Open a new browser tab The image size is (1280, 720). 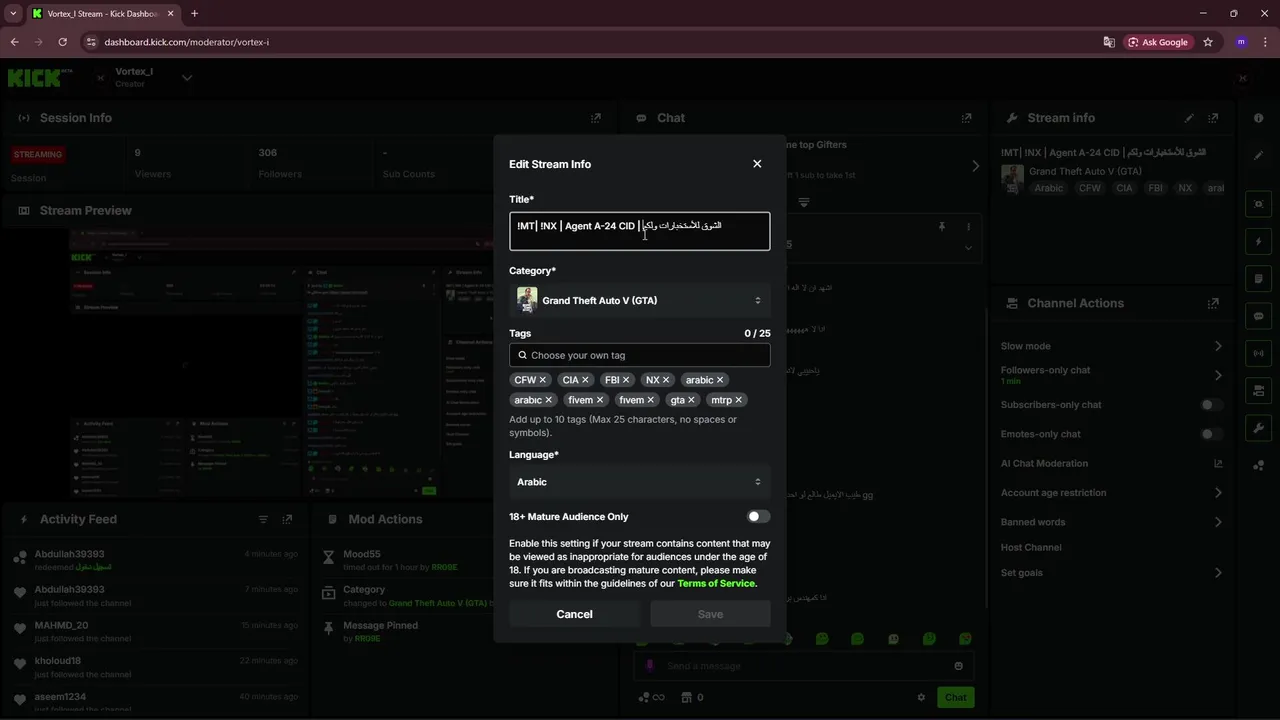coord(194,14)
